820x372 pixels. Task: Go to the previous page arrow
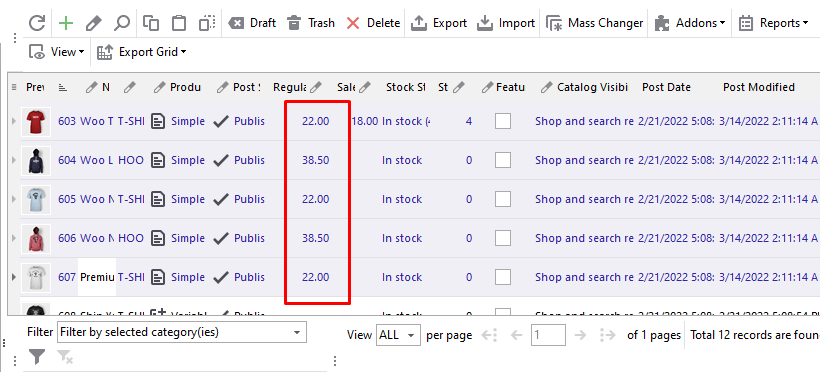[517, 335]
